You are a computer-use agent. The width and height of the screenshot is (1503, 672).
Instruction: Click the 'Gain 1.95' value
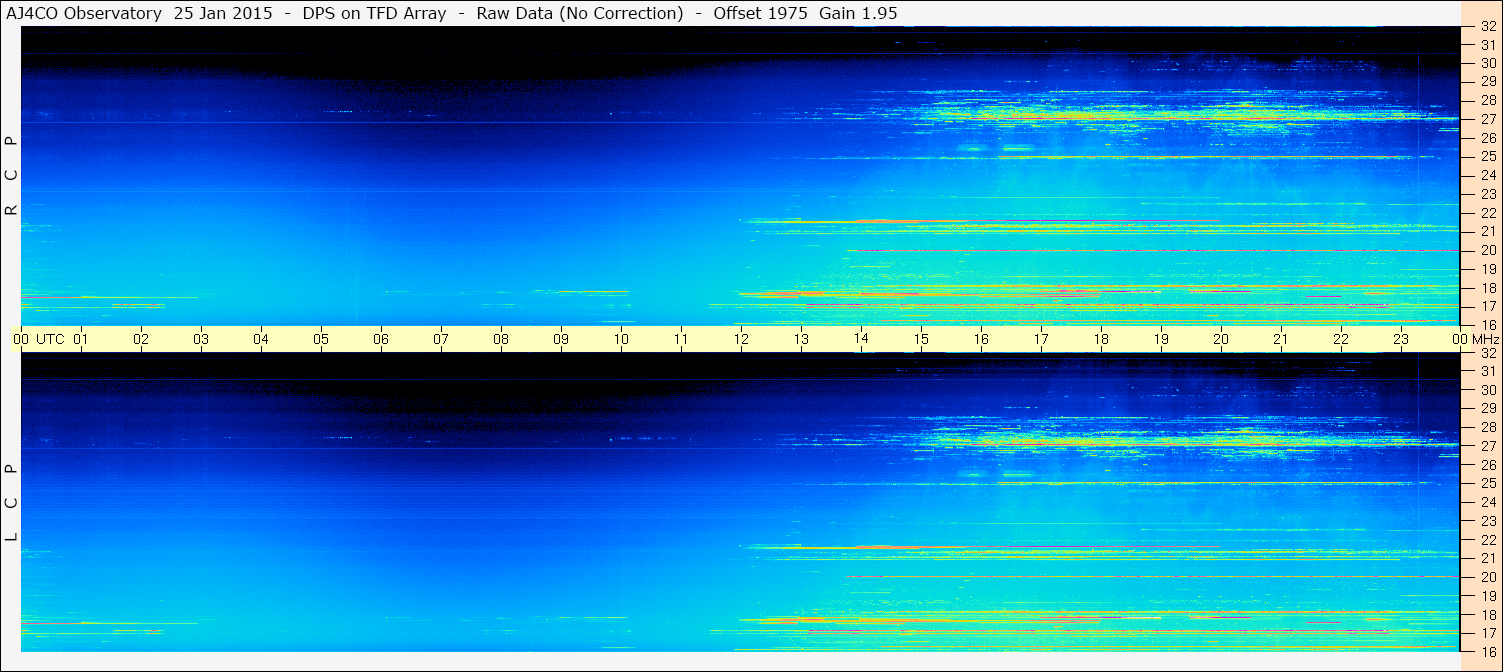858,13
